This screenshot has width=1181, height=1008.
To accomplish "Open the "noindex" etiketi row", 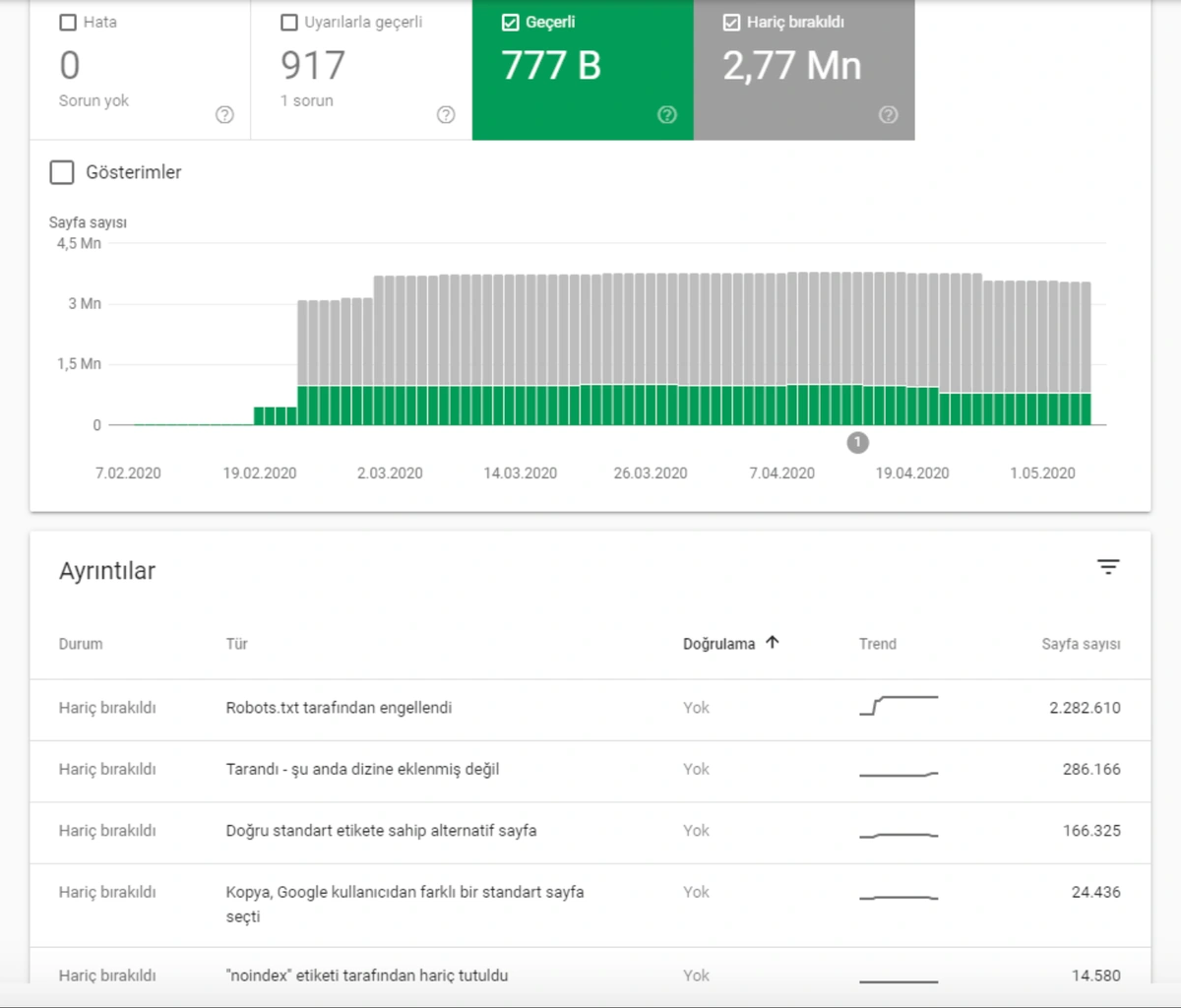I will pos(366,976).
